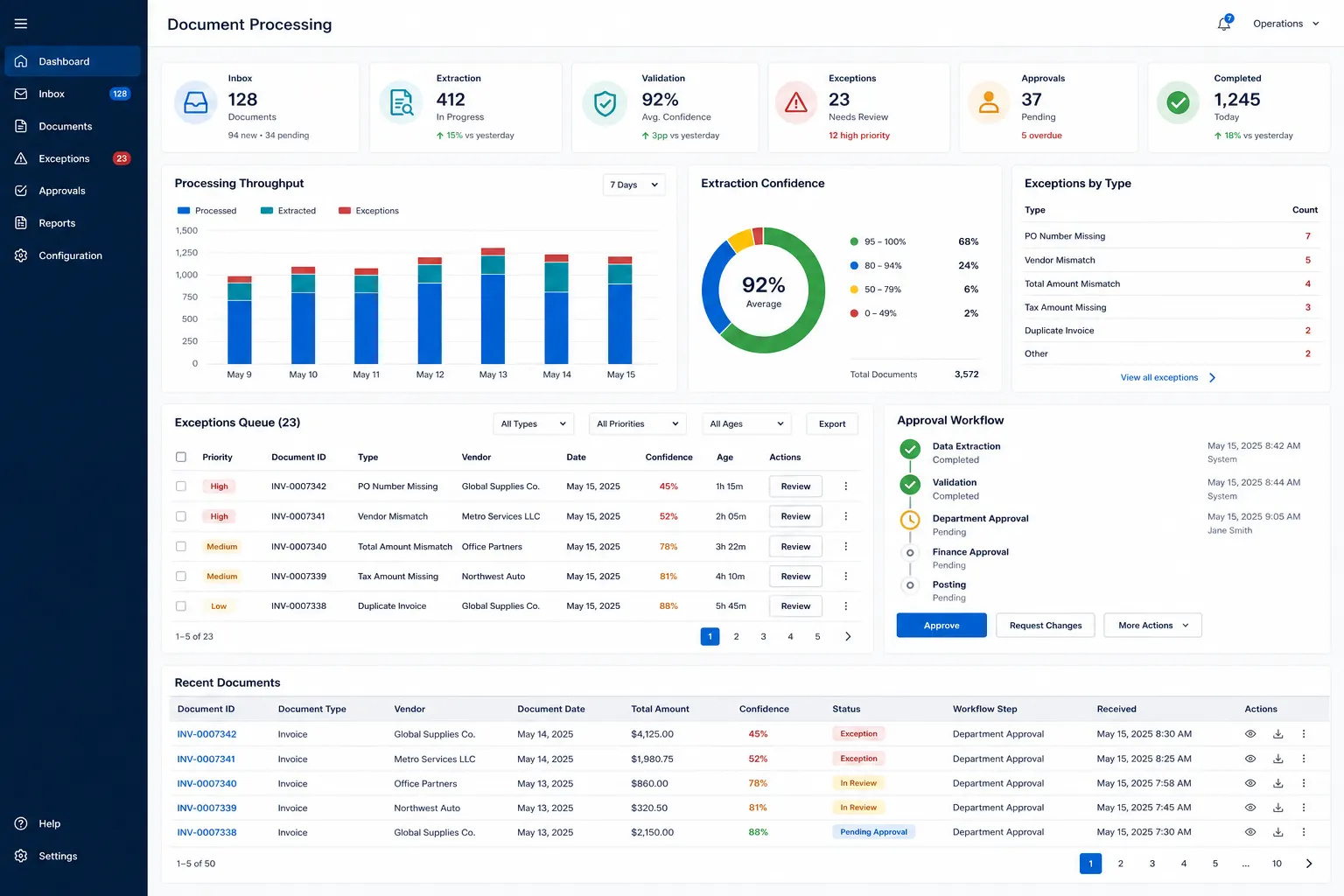Check the box for INV-0007342 row

coord(181,486)
